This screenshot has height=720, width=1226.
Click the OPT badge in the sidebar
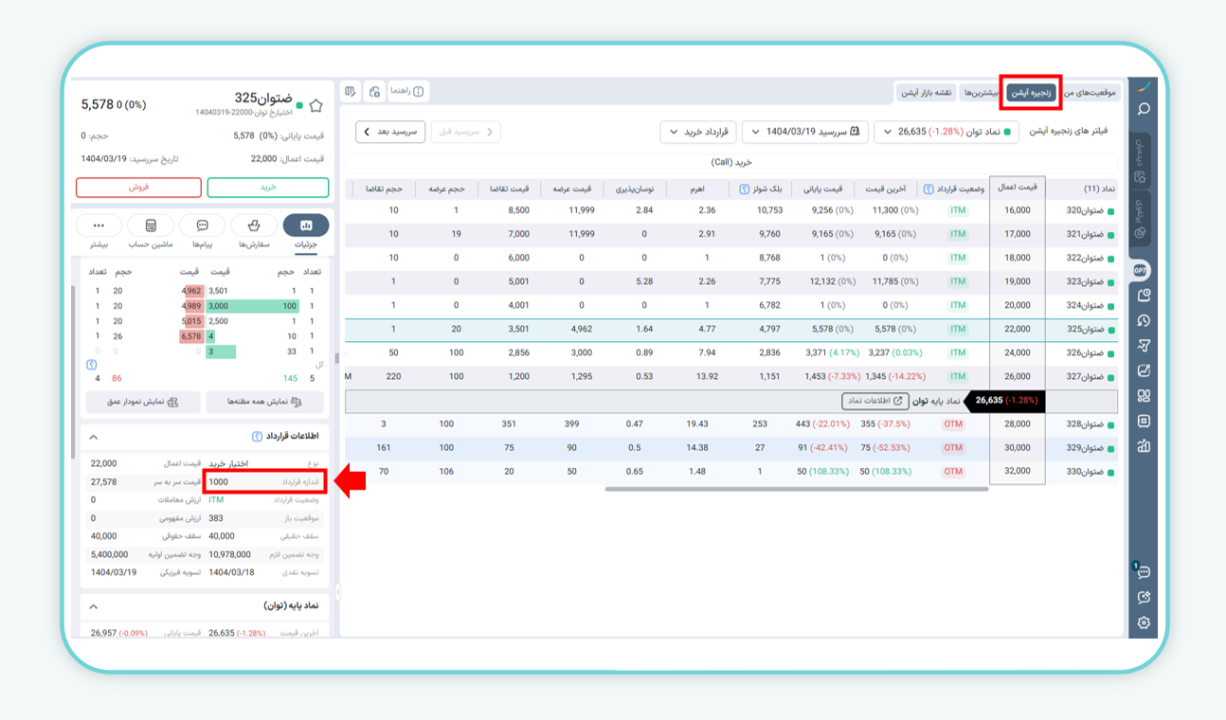[1141, 271]
